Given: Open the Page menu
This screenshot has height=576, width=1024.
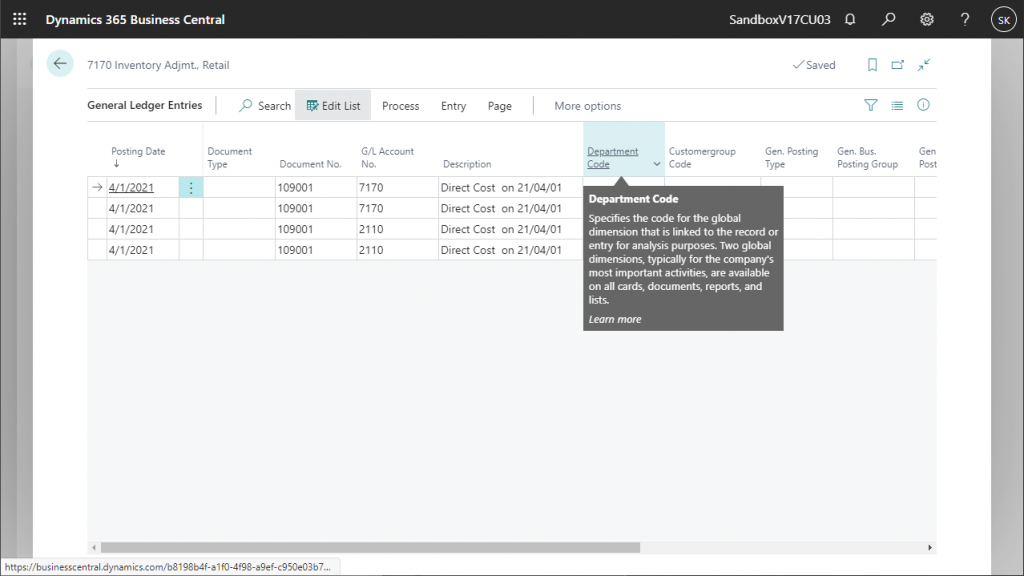Looking at the screenshot, I should click(500, 106).
